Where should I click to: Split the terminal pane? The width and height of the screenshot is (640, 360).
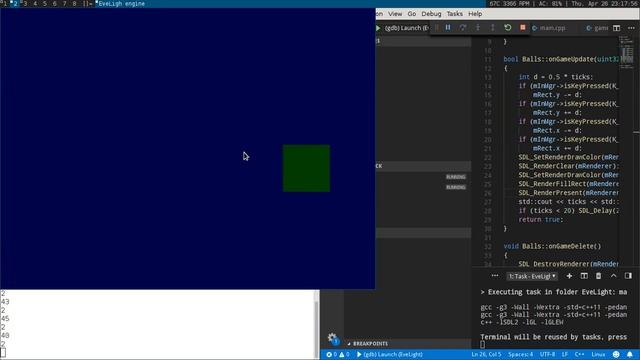[x=584, y=276]
